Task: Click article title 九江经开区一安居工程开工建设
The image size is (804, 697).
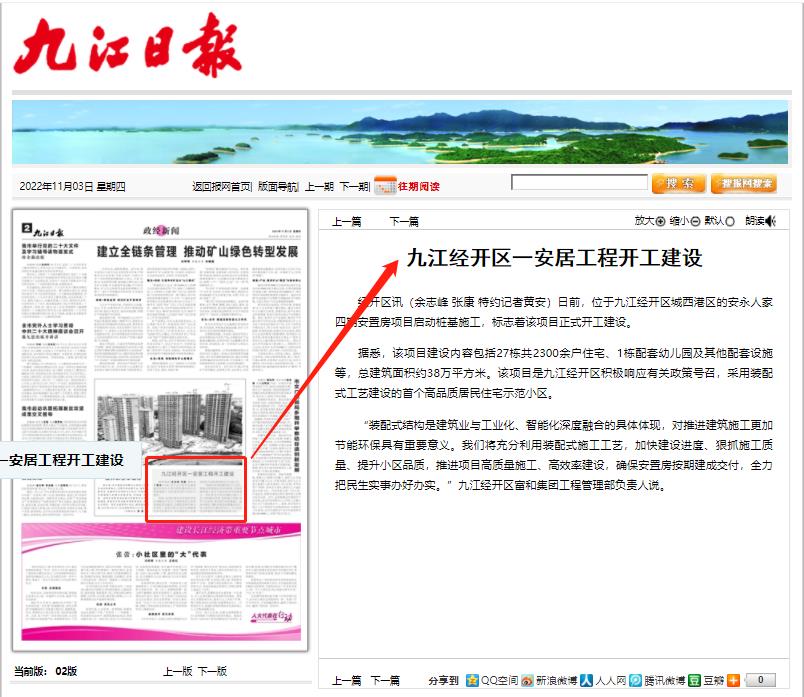Action: (x=554, y=258)
